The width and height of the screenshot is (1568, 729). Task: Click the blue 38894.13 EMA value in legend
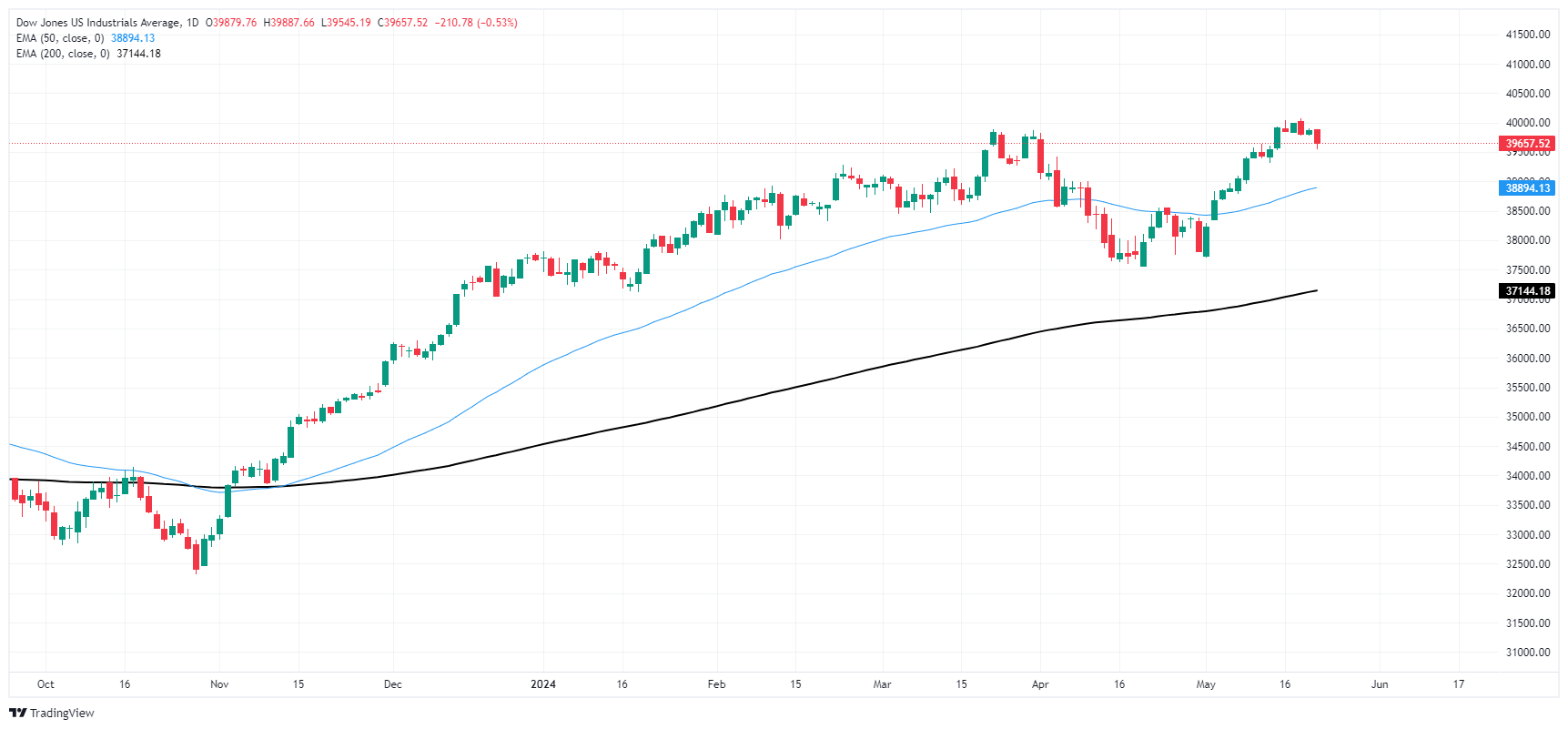(x=133, y=38)
